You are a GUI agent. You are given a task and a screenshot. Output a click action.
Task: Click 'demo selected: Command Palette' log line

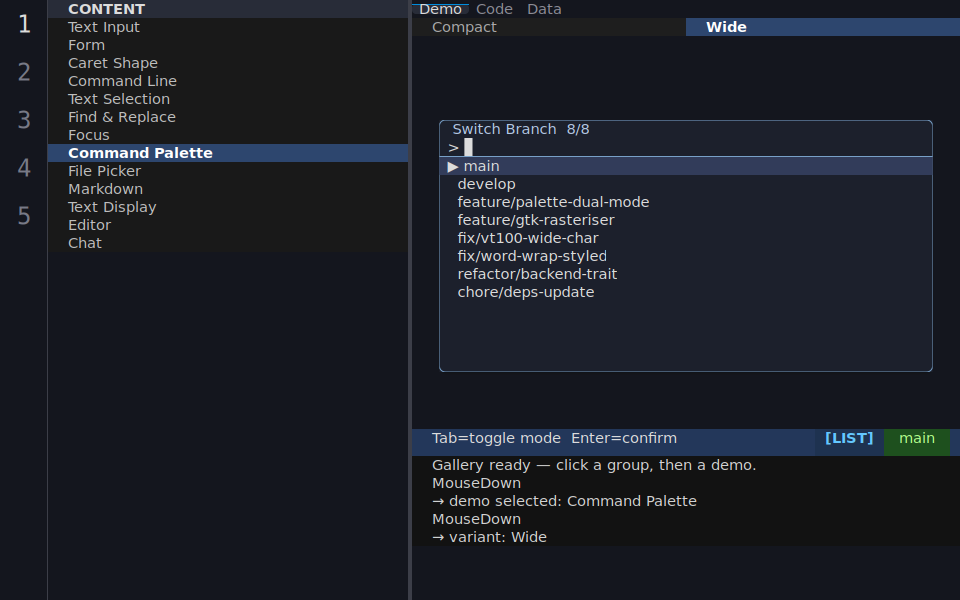[x=564, y=501]
